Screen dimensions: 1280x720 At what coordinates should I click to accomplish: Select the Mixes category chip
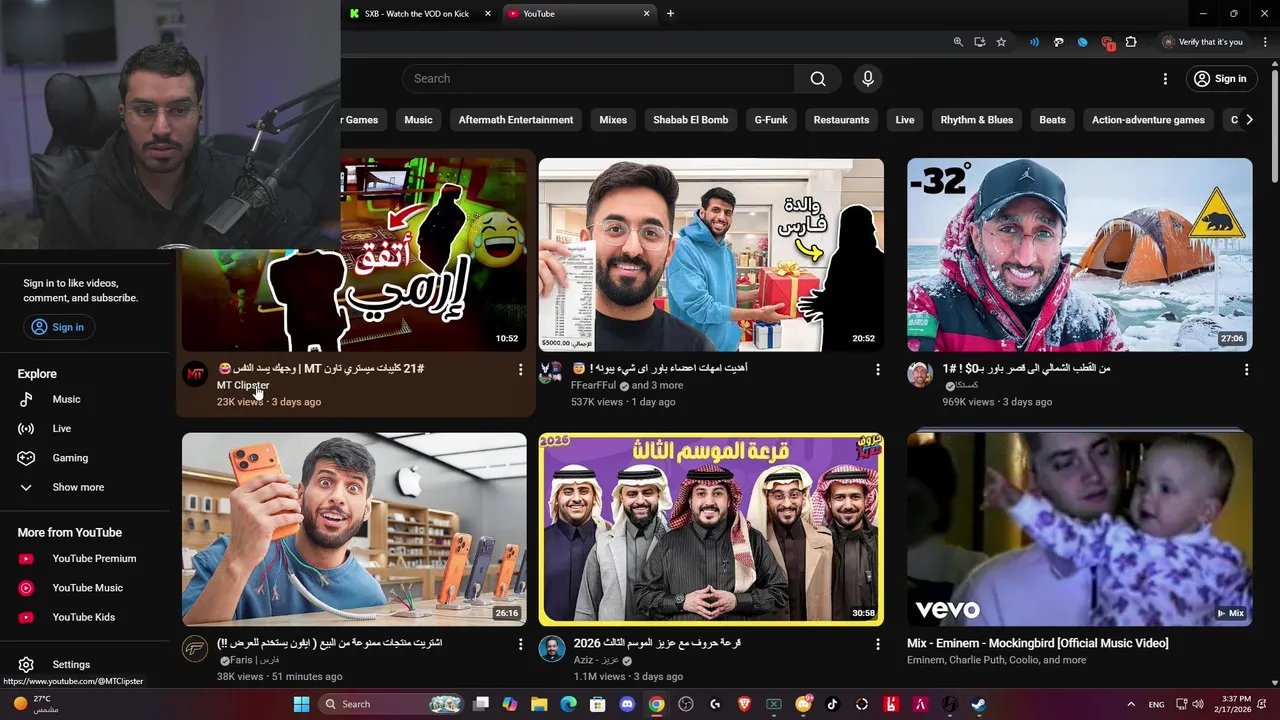[x=613, y=120]
